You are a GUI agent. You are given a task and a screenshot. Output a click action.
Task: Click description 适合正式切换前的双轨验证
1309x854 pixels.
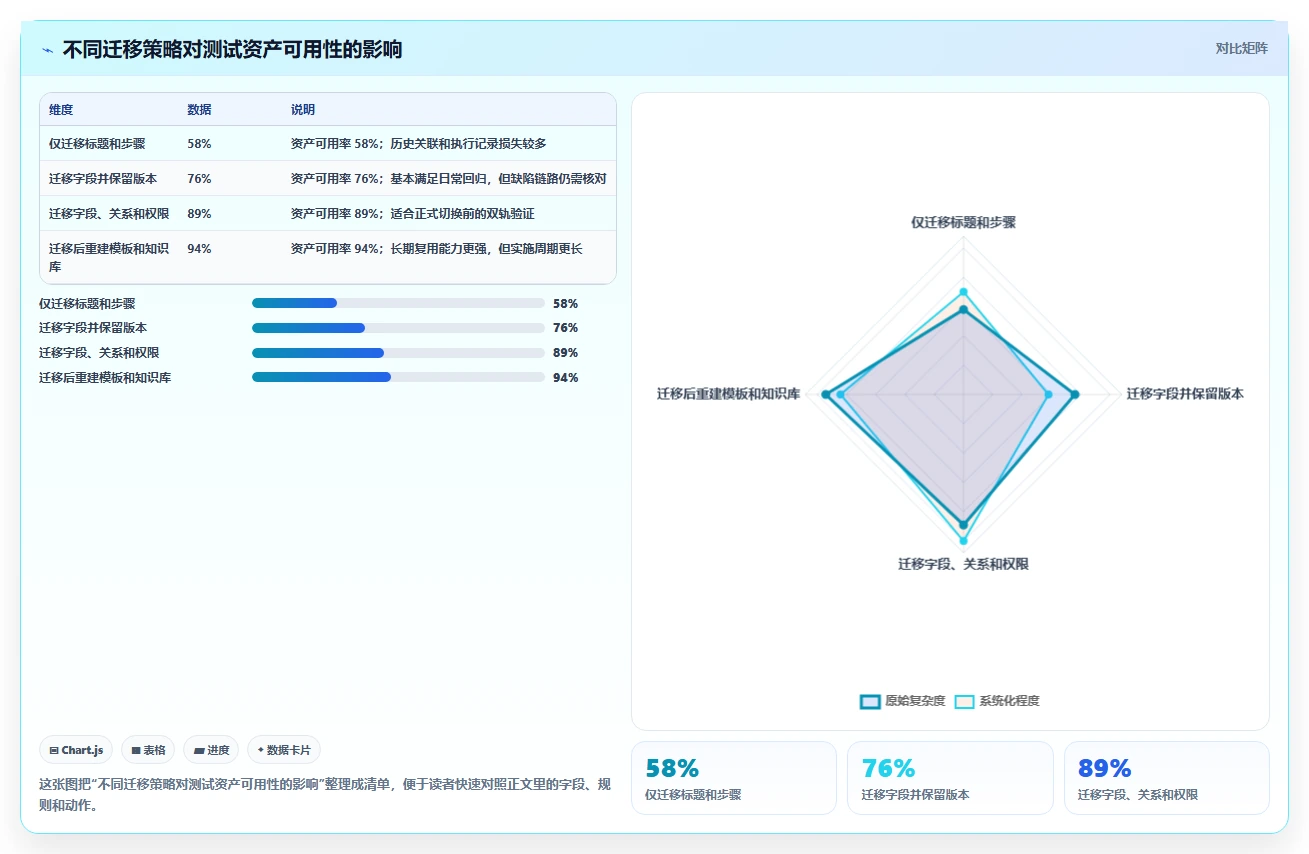click(462, 214)
